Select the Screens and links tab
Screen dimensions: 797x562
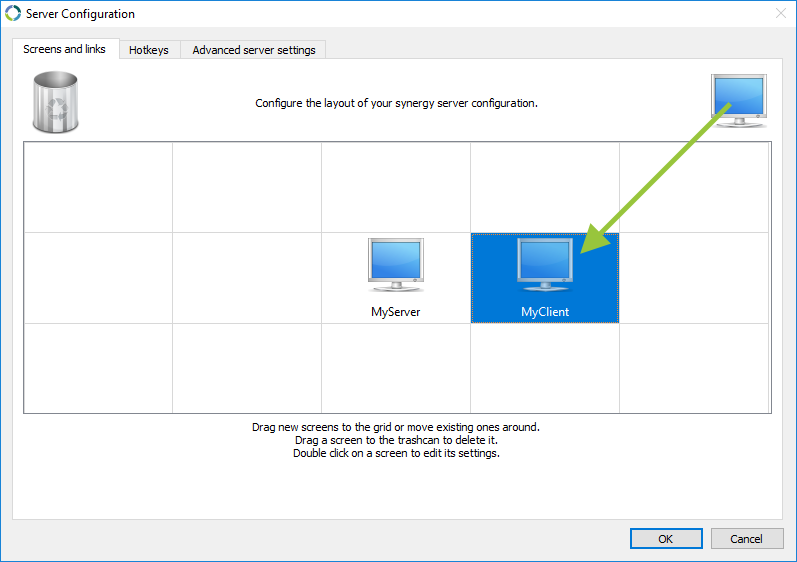pyautogui.click(x=65, y=49)
